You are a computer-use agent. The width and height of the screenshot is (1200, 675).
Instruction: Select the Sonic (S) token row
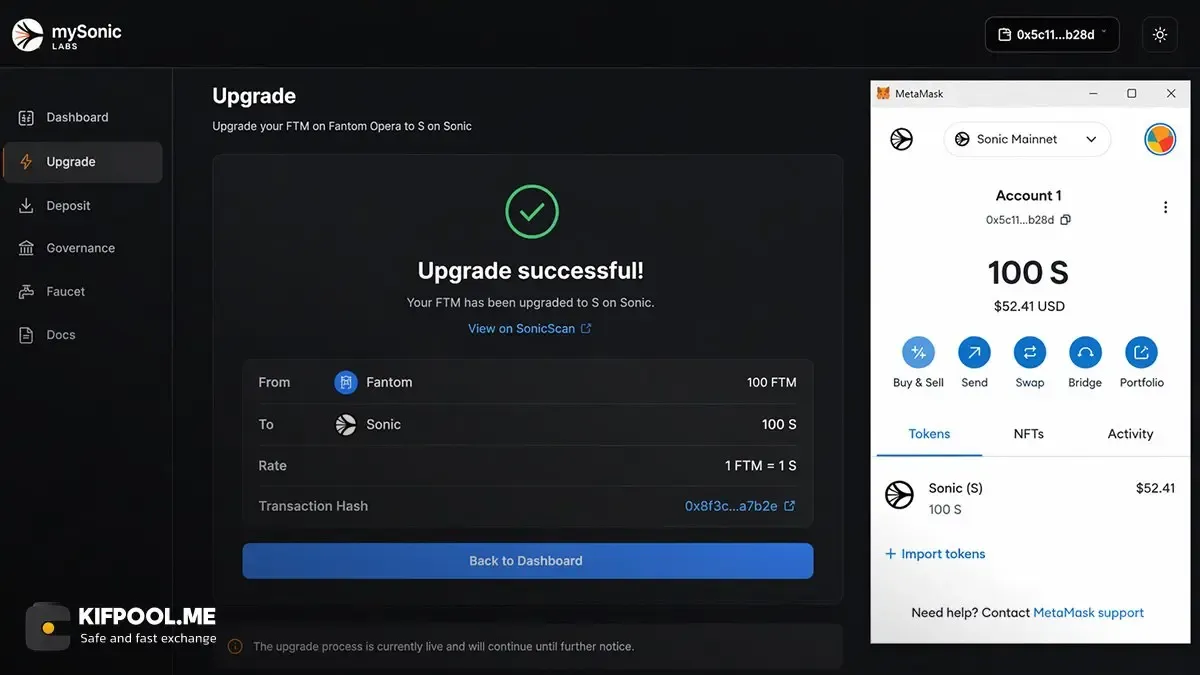pyautogui.click(x=1029, y=498)
